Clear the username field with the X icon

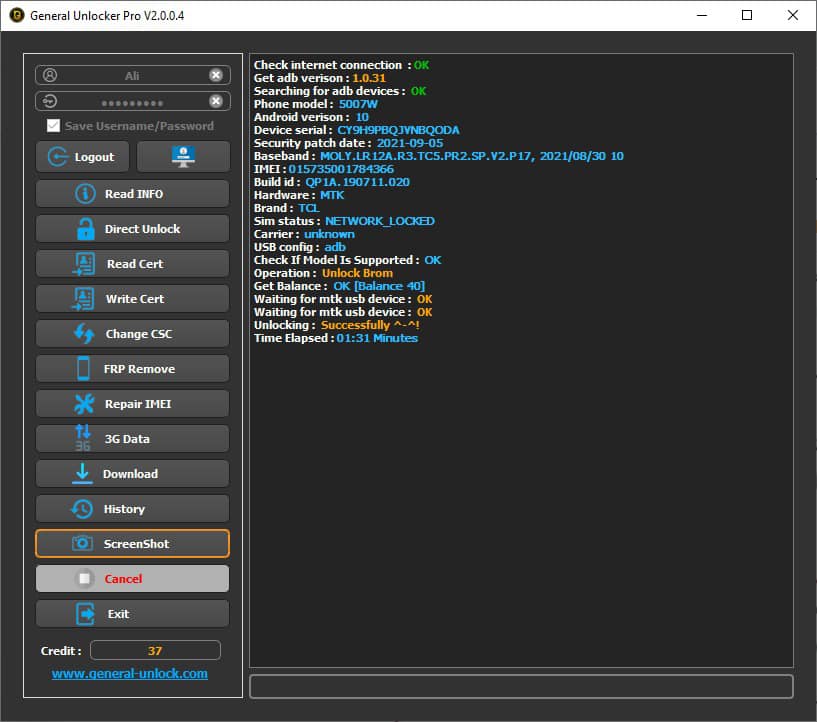[x=216, y=75]
